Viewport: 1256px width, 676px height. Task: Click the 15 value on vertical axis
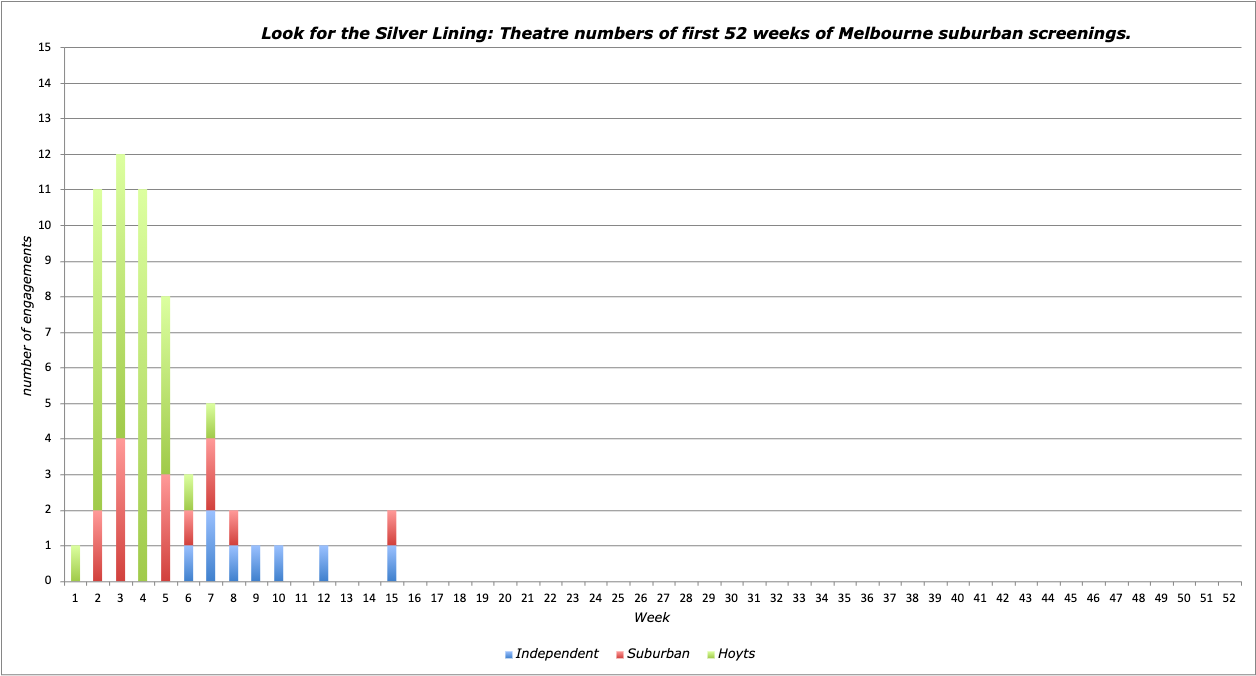43,47
